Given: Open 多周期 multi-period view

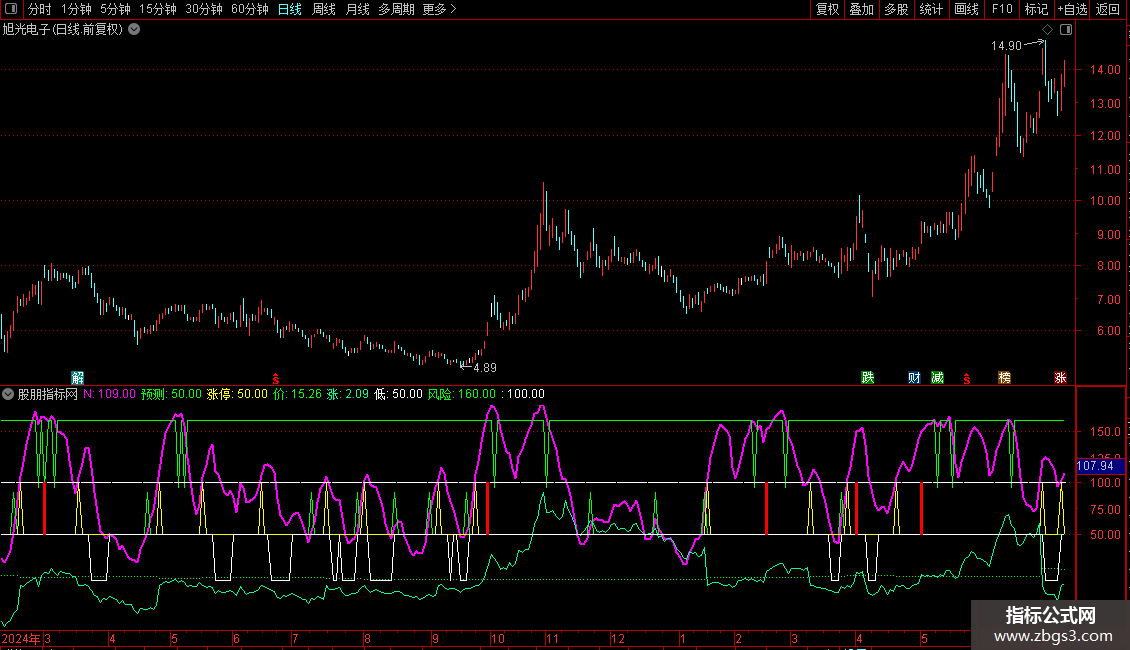Looking at the screenshot, I should tap(396, 9).
